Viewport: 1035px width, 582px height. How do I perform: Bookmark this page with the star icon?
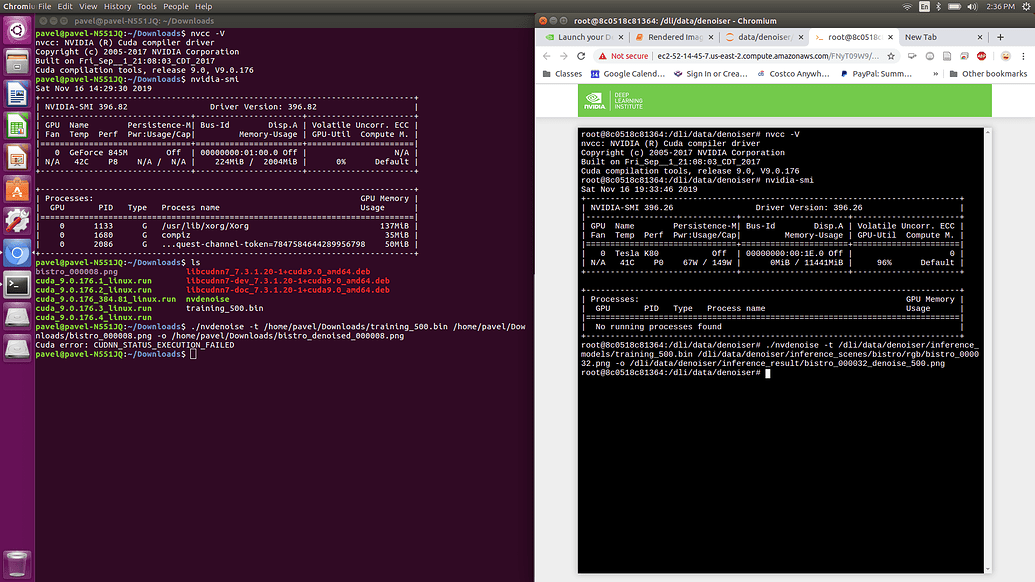click(890, 56)
